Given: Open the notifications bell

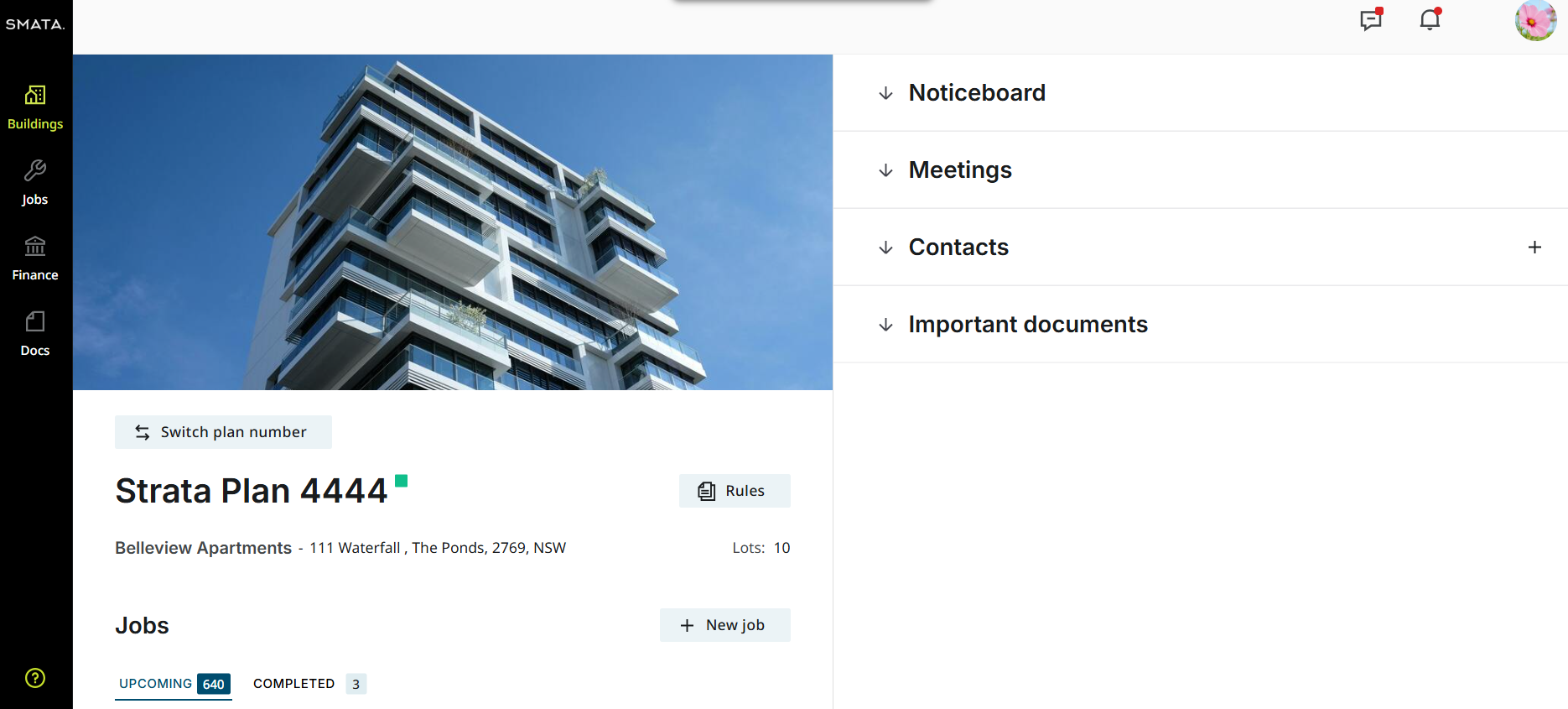Looking at the screenshot, I should click(1430, 19).
